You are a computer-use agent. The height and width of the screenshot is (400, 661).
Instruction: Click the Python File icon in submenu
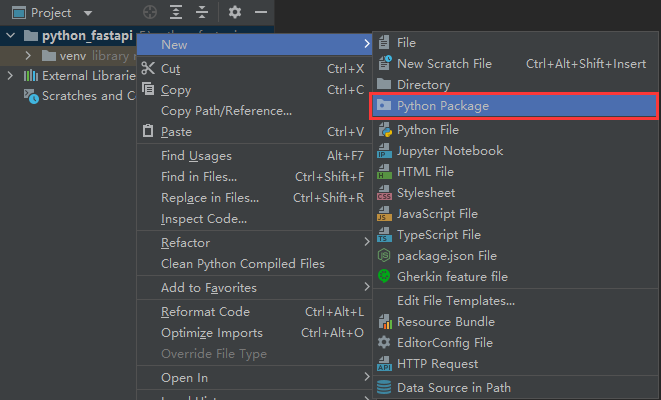[385, 130]
